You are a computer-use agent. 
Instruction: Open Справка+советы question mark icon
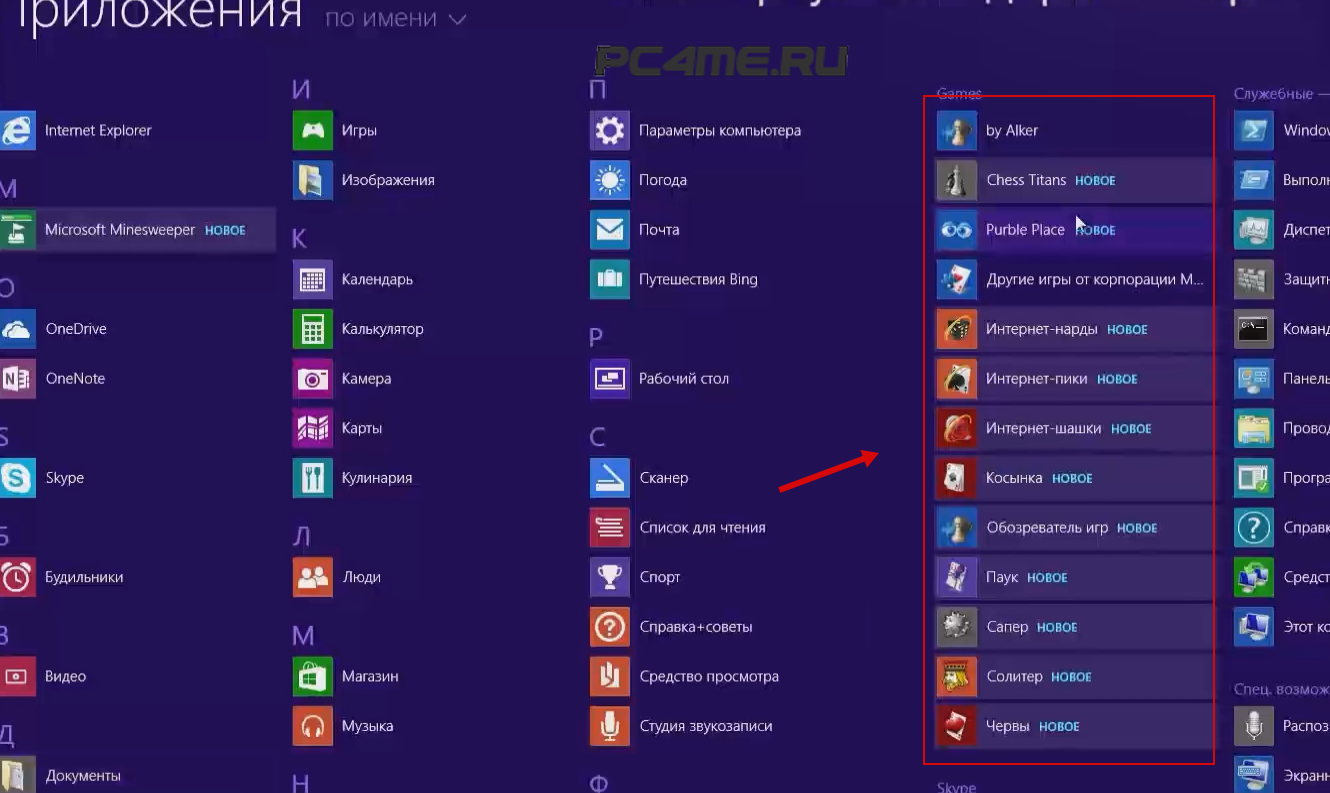[610, 627]
